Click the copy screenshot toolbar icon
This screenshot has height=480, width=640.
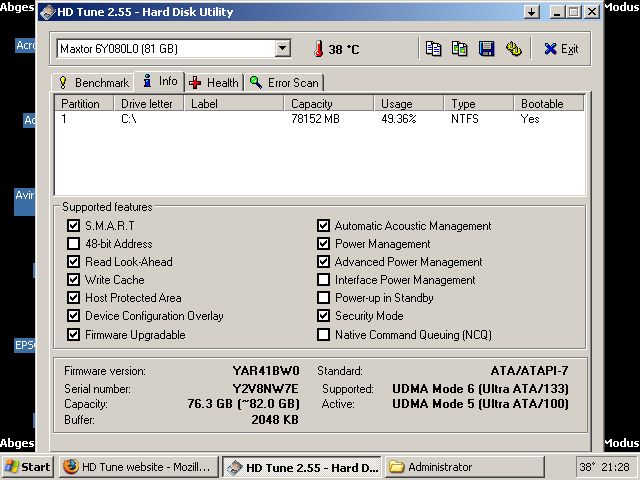tap(460, 49)
